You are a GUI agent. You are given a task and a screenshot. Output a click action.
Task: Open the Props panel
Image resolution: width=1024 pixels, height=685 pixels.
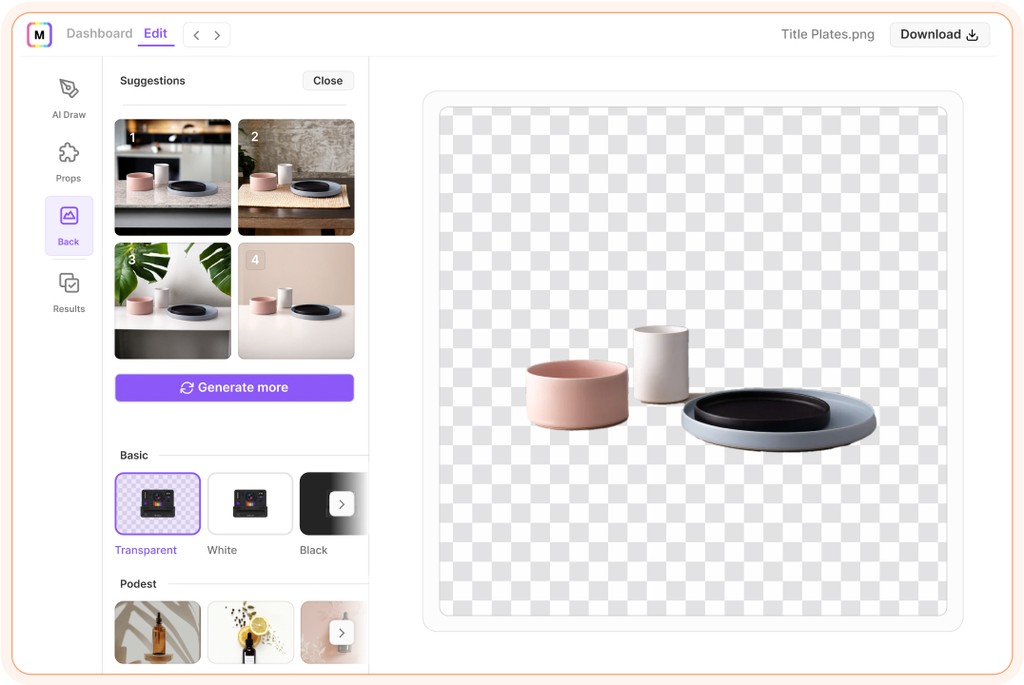tap(69, 162)
